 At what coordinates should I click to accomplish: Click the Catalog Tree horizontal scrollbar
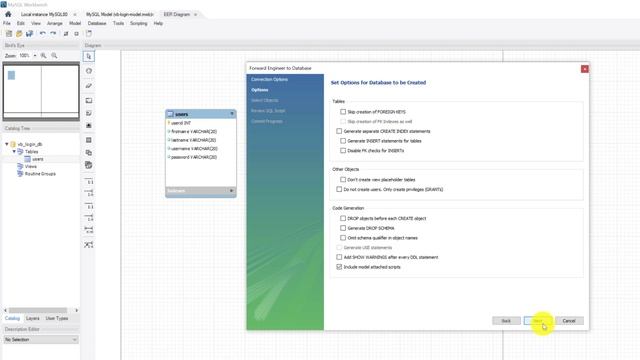coord(38,311)
